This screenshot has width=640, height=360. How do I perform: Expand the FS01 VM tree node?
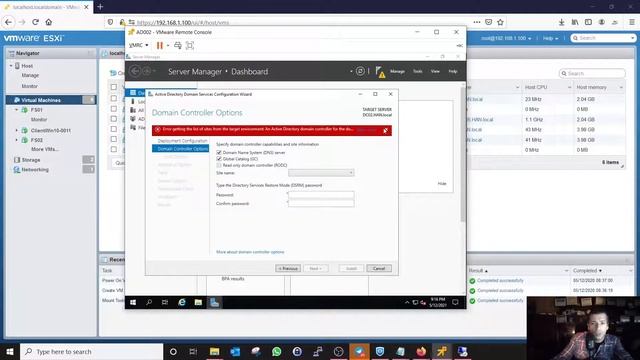(17, 110)
